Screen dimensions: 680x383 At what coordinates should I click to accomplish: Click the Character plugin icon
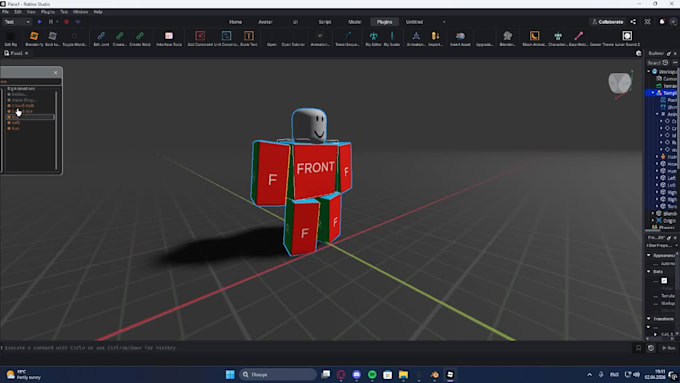pyautogui.click(x=558, y=36)
